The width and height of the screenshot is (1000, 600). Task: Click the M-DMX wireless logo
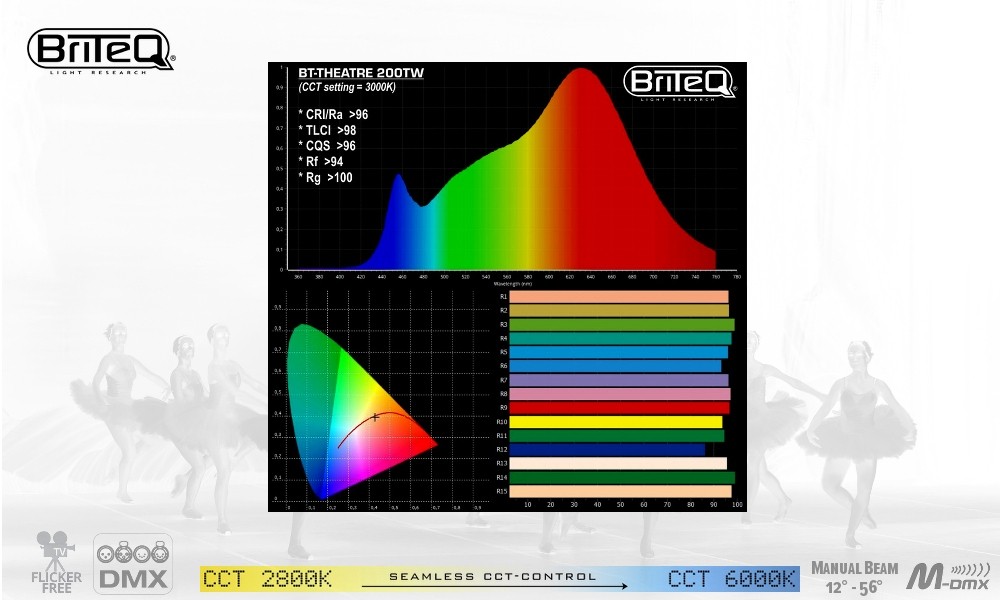pos(948,576)
